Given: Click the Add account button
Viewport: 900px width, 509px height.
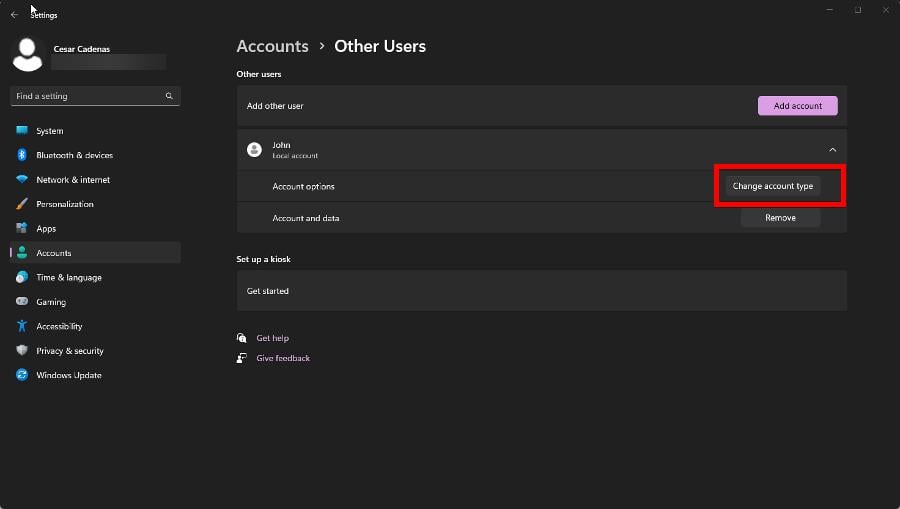Looking at the screenshot, I should click(797, 106).
